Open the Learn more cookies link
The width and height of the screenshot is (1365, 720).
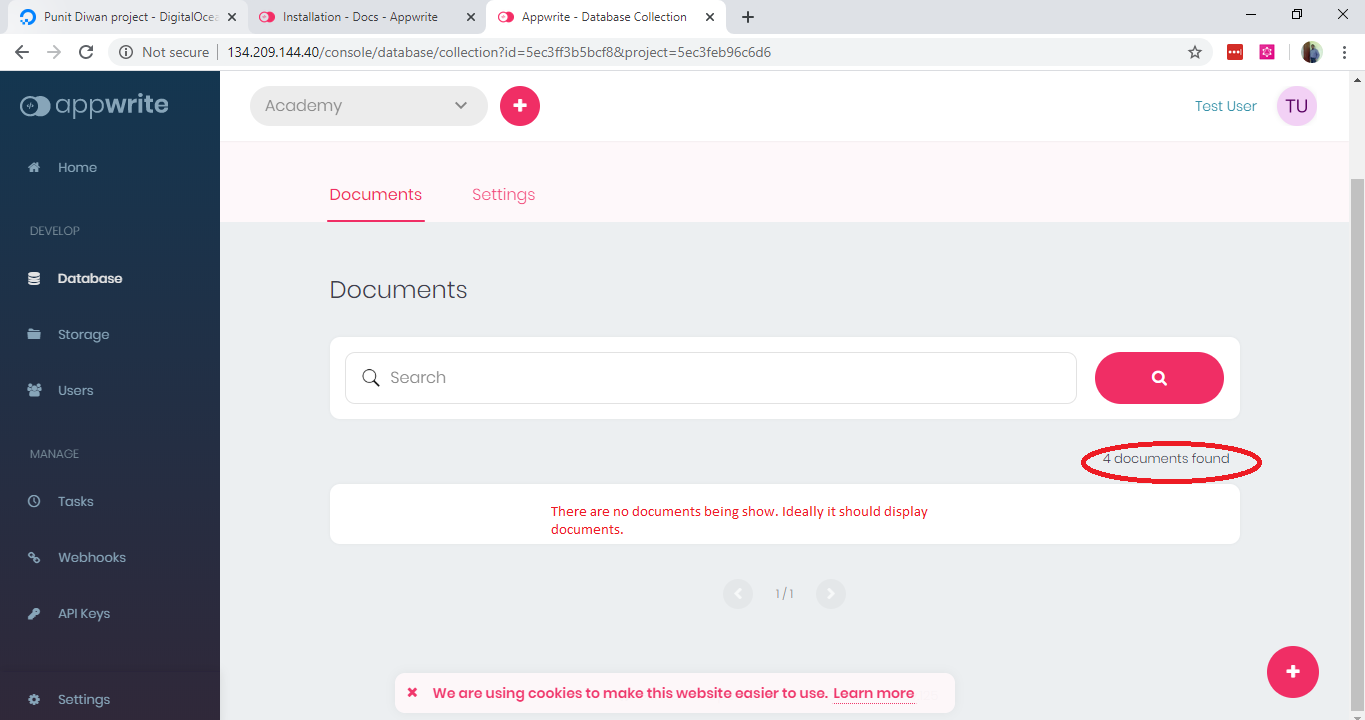872,693
